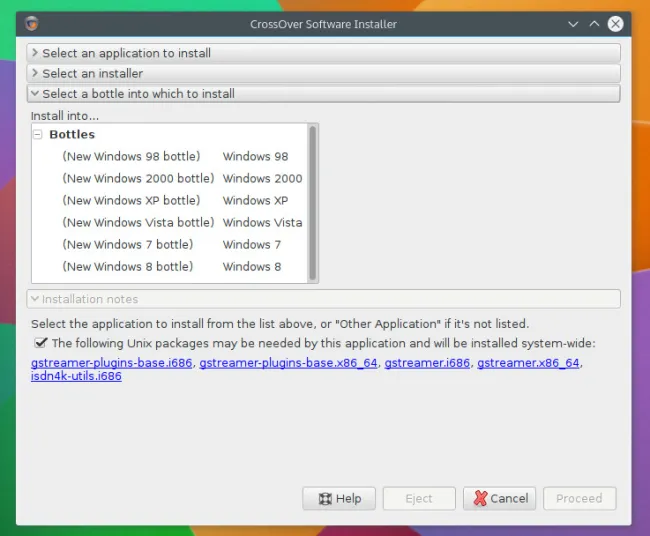The height and width of the screenshot is (536, 650).
Task: Click the 'Windows Vista' type cell
Action: point(262,222)
